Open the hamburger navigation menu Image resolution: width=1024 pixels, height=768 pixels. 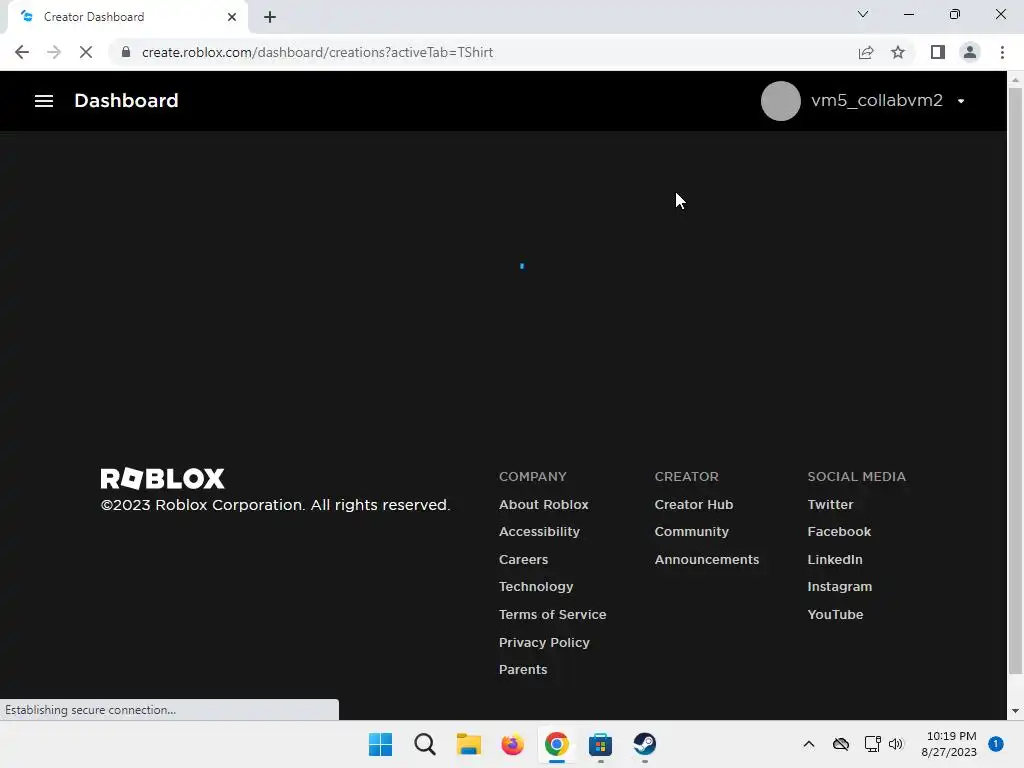pos(44,101)
